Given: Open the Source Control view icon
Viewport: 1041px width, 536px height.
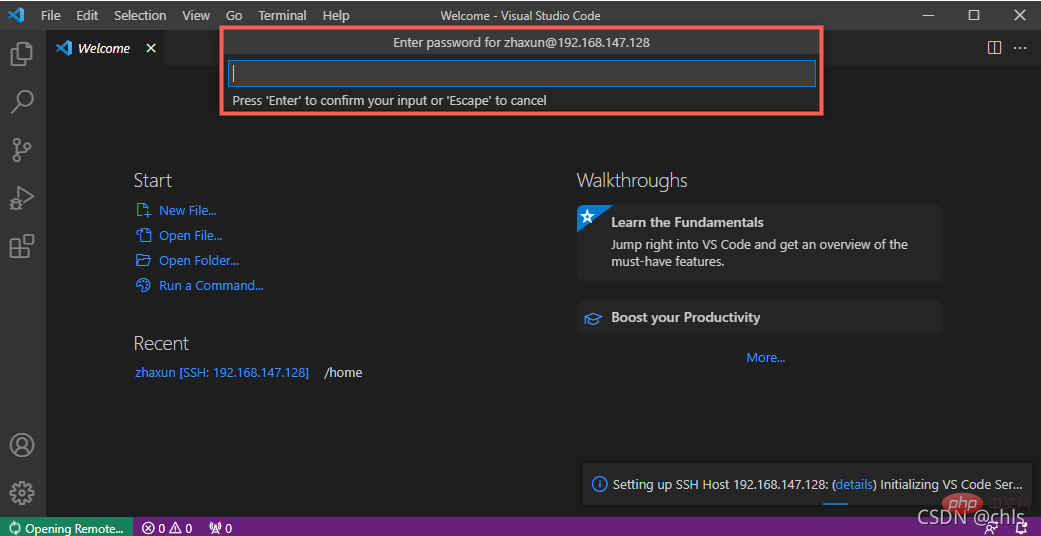Looking at the screenshot, I should click(22, 150).
